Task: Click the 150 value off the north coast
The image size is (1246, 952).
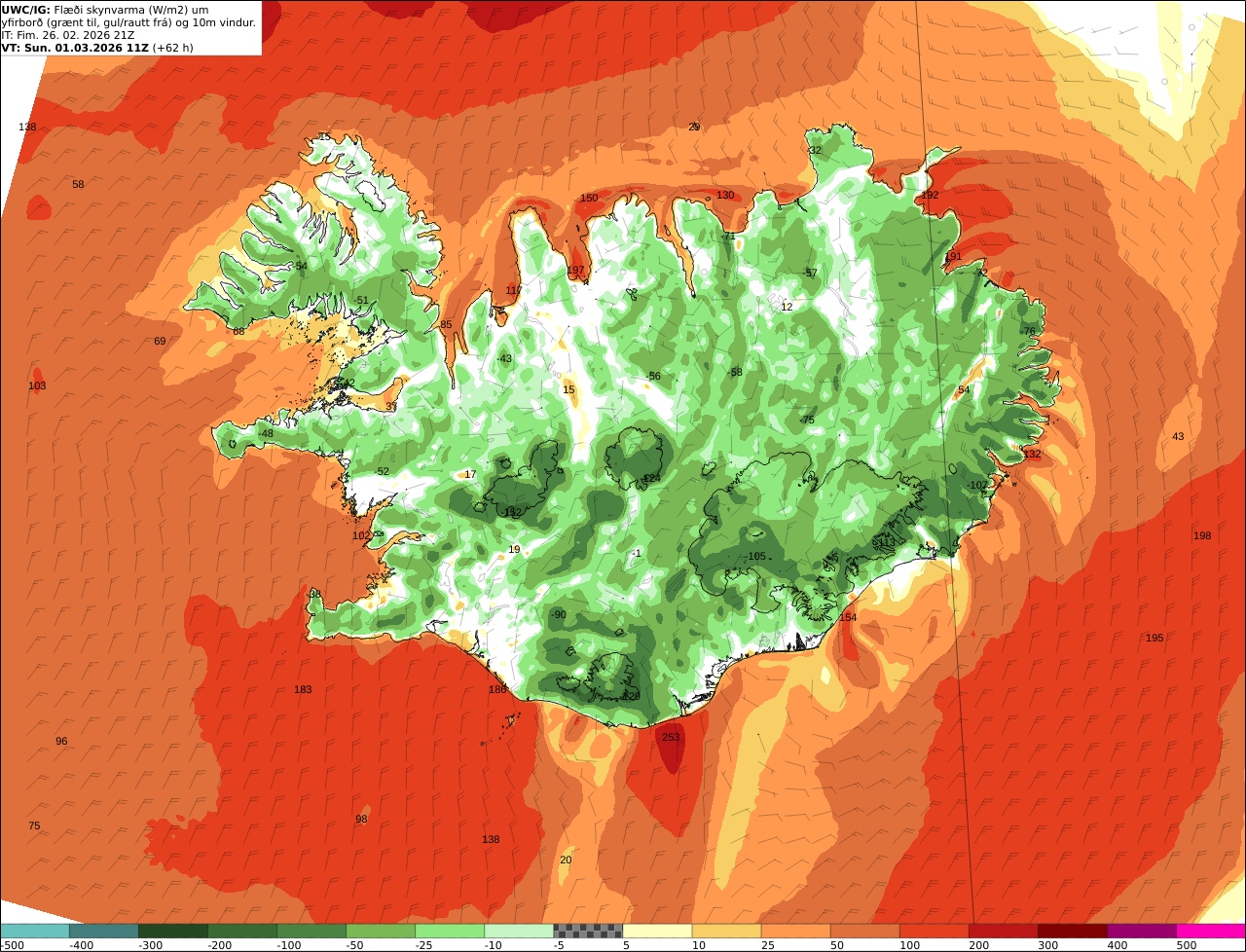Action: point(589,199)
